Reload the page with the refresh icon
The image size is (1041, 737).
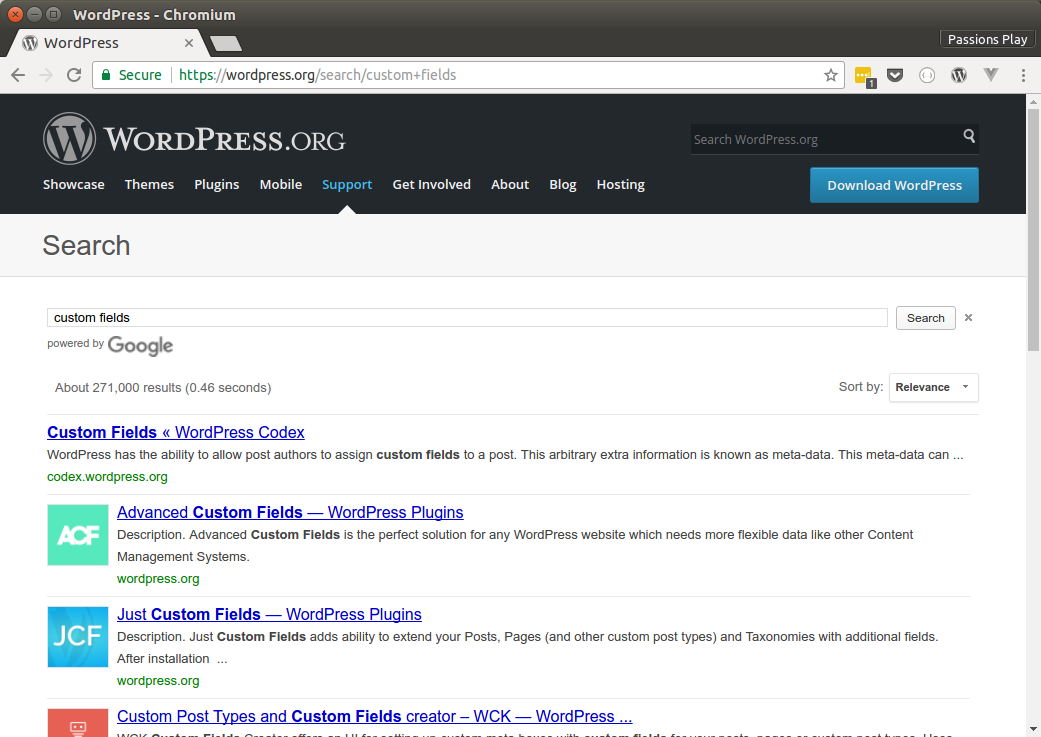coord(74,75)
